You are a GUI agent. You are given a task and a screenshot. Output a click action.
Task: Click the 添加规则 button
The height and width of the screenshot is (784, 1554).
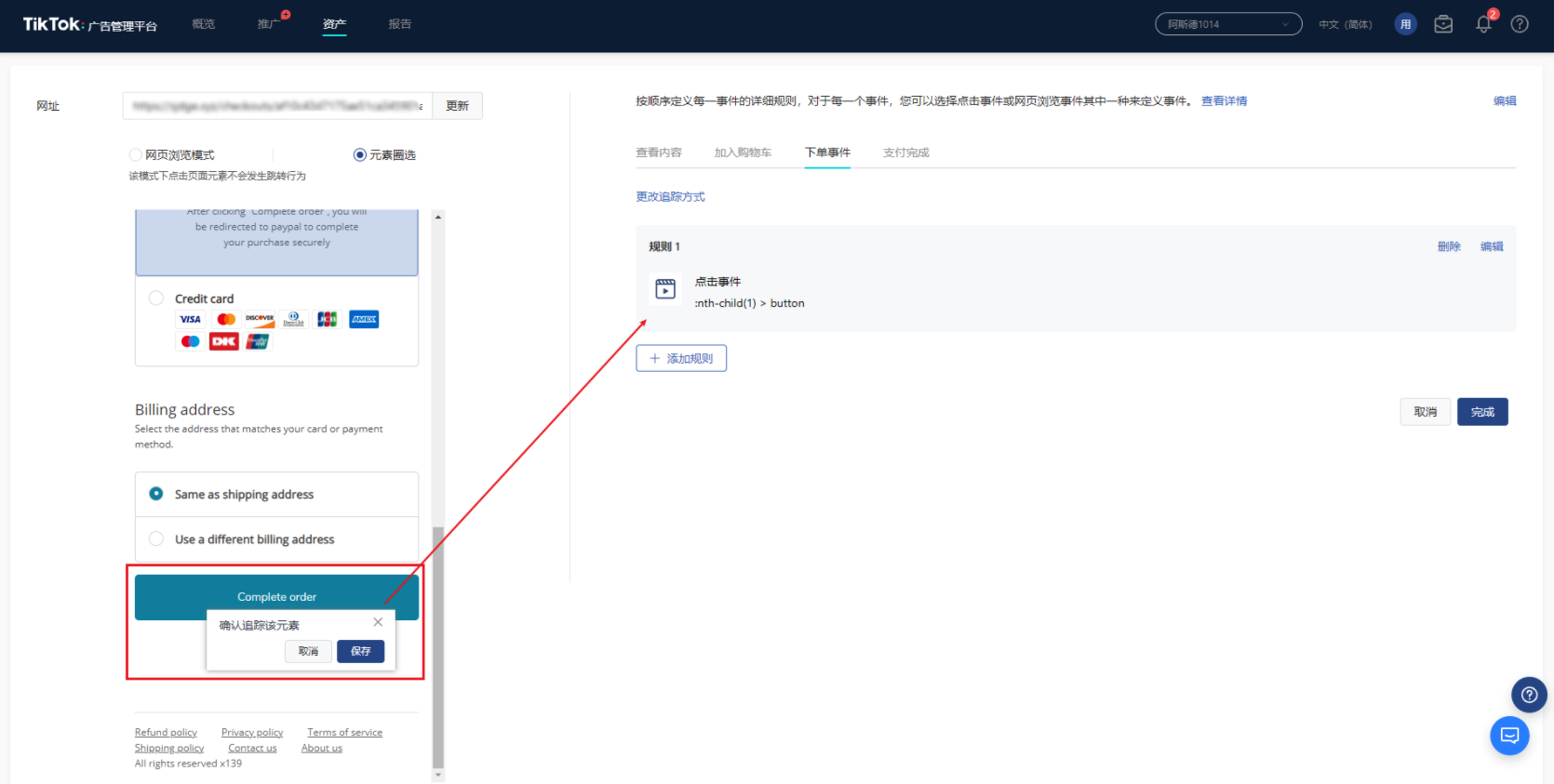pos(681,358)
